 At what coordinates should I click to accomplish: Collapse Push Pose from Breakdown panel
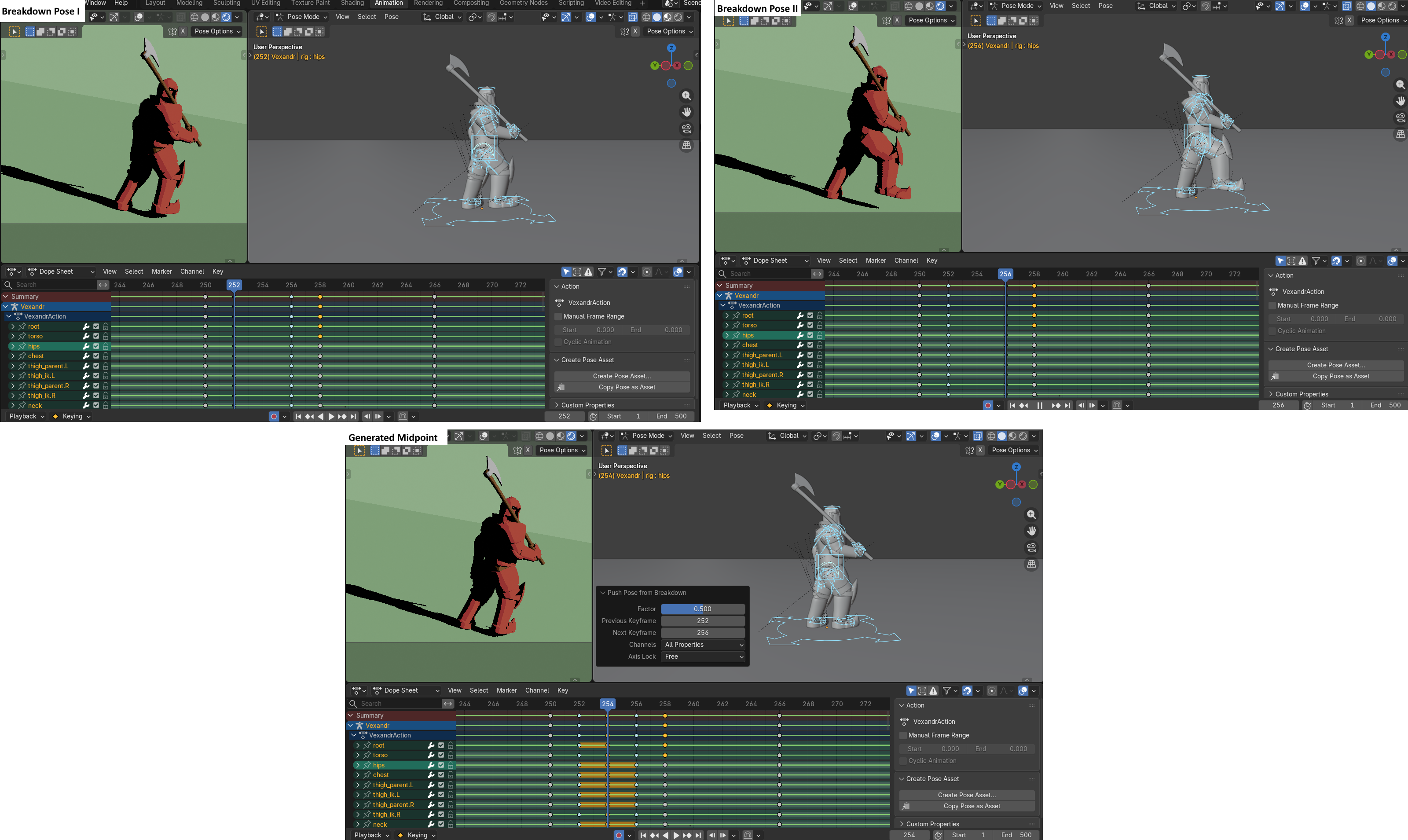(603, 593)
